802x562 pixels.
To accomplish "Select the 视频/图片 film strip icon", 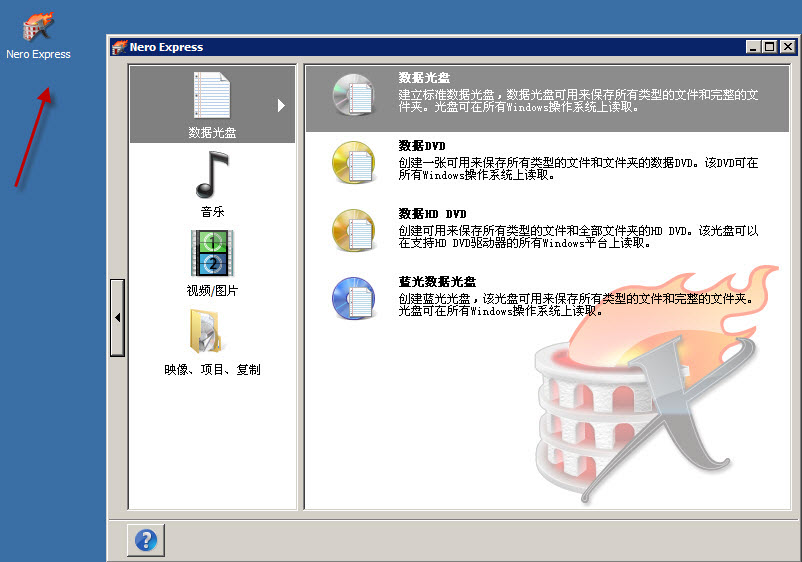I will pyautogui.click(x=212, y=253).
